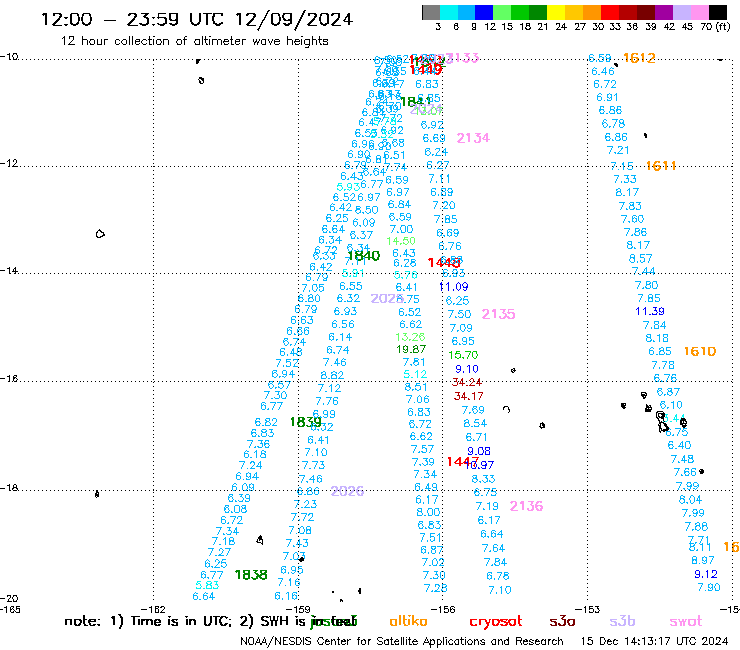The image size is (740, 650).
Task: Click the timestamp '15 Dec 14:13:17 UTC 2024'
Action: tap(654, 642)
